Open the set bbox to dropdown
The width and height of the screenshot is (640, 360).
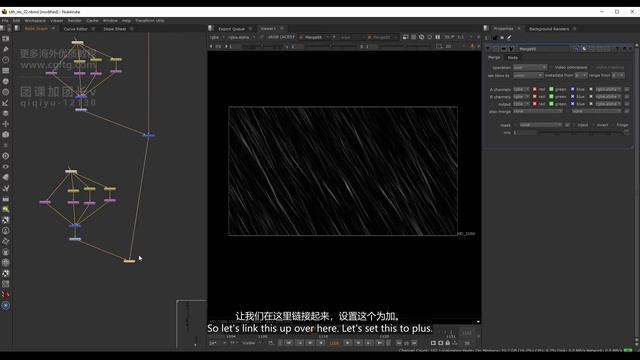(528, 76)
